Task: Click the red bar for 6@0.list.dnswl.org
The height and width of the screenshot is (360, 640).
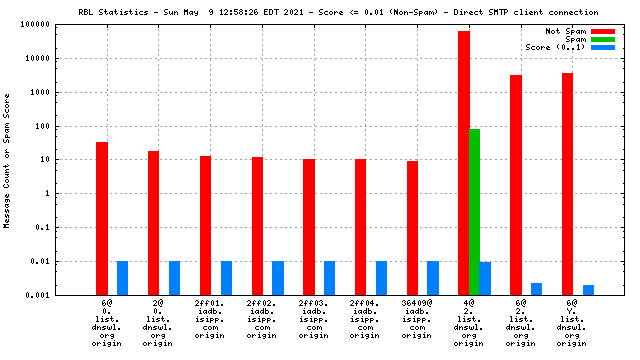Action: pyautogui.click(x=102, y=218)
